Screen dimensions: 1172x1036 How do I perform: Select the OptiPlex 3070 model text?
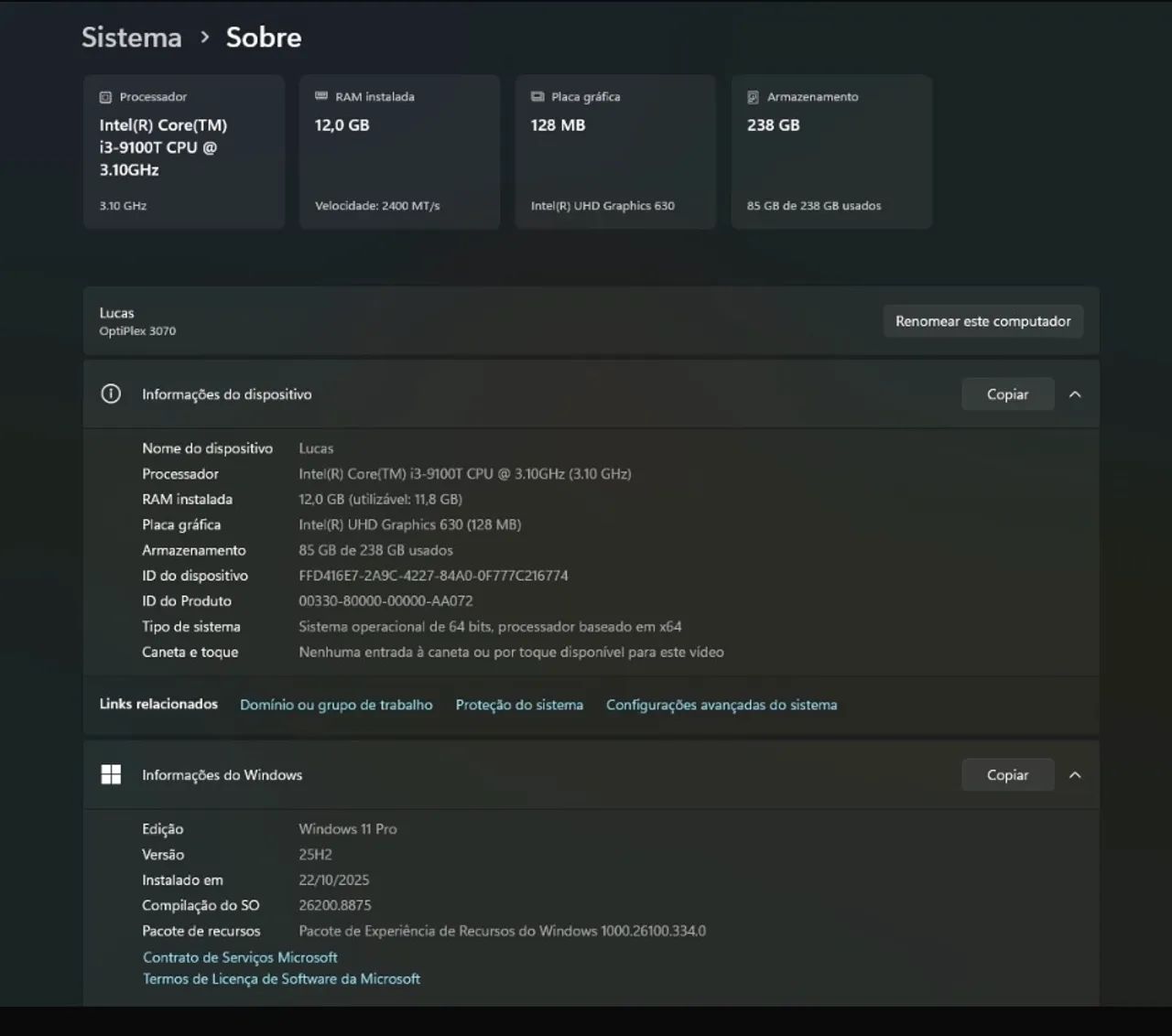click(x=137, y=331)
